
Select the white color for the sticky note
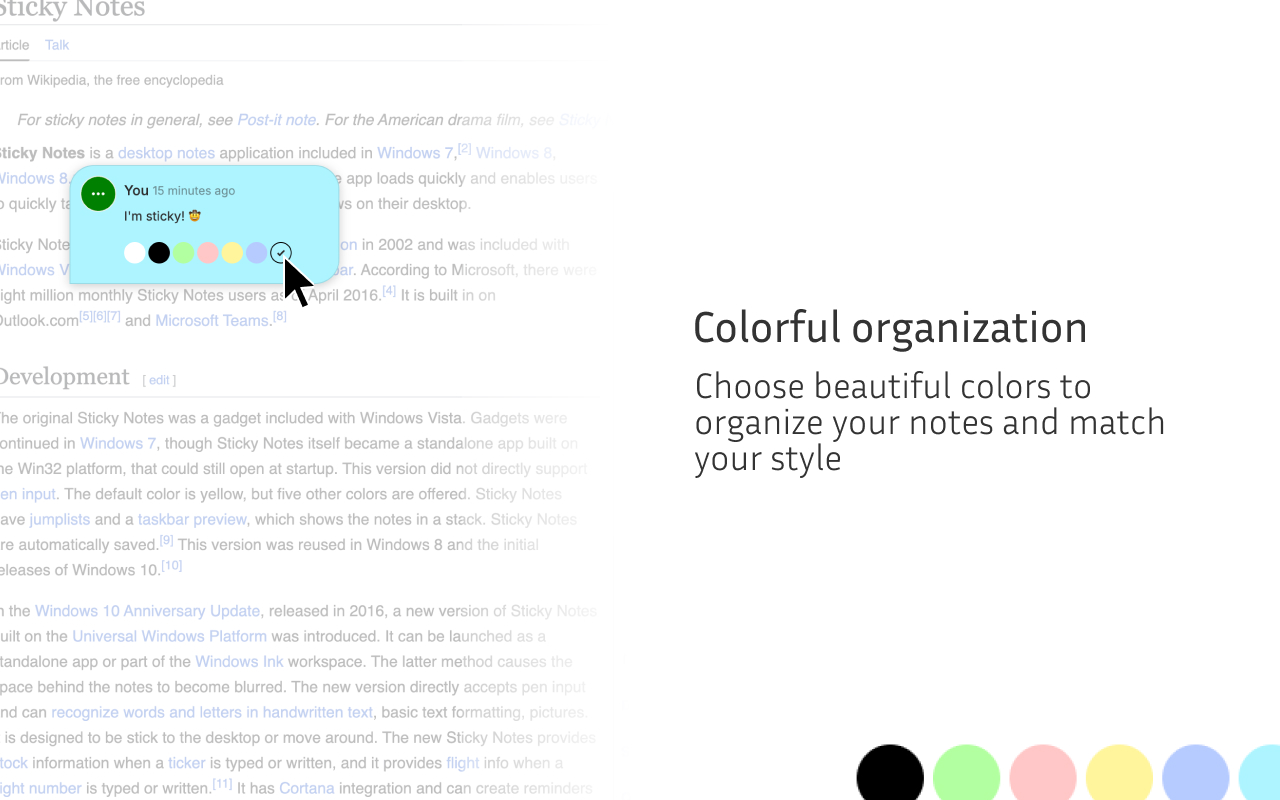[134, 252]
